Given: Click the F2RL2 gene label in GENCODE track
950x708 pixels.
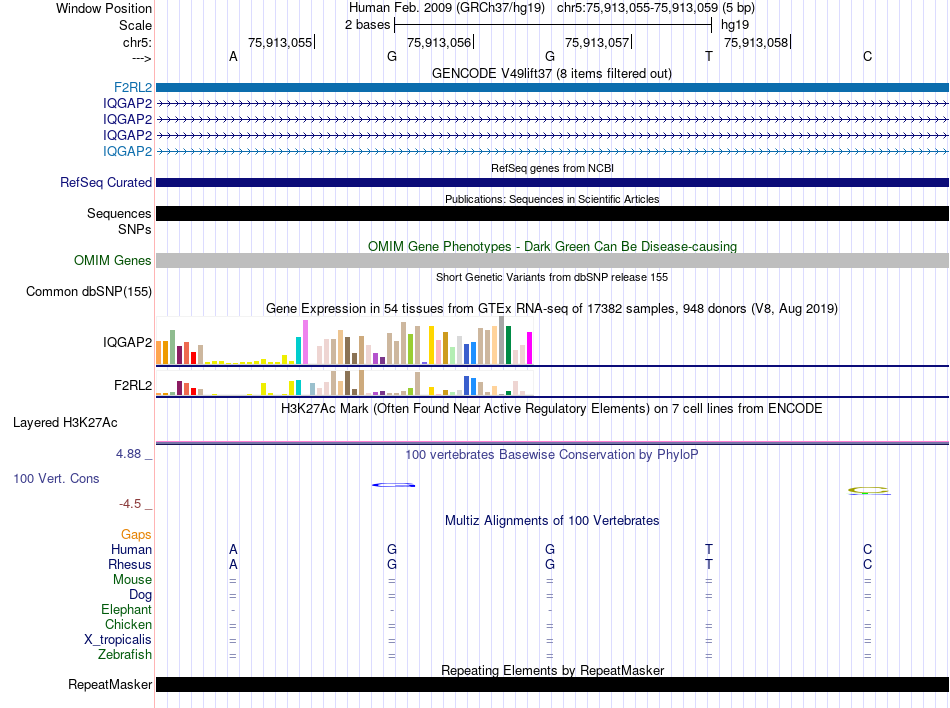Looking at the screenshot, I should pyautogui.click(x=133, y=88).
